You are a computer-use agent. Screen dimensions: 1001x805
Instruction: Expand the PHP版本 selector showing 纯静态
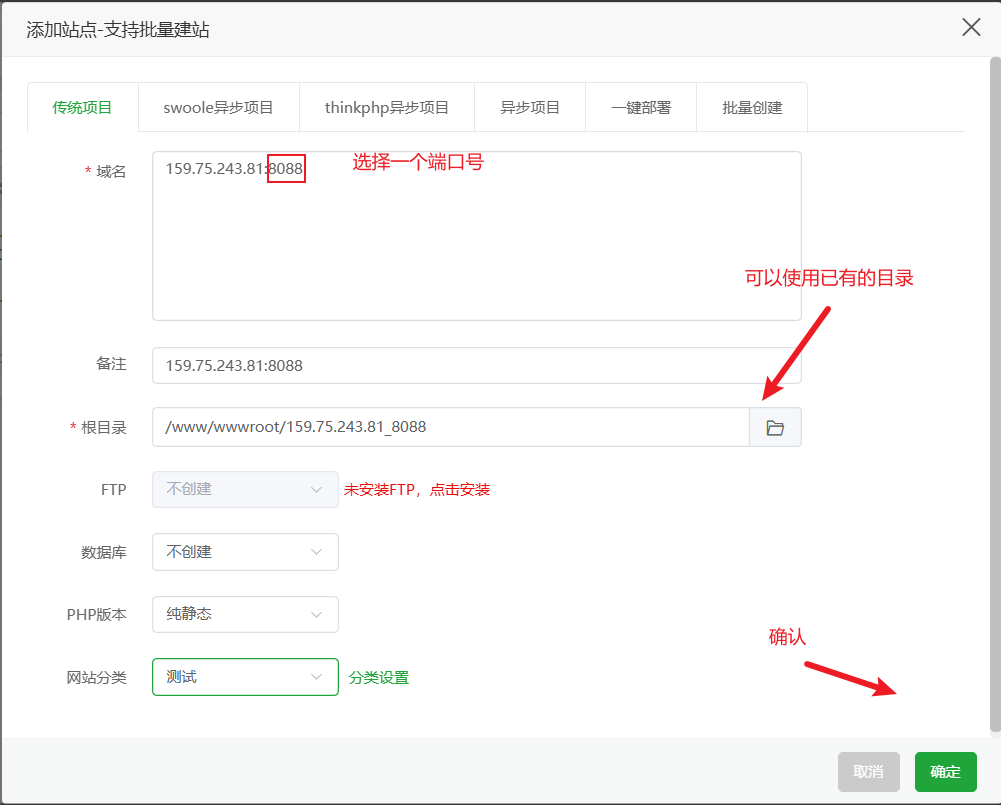pyautogui.click(x=245, y=614)
